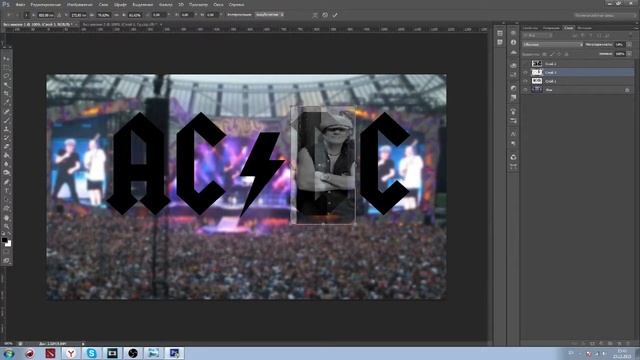Select the History Brush tool

[x=6, y=138]
